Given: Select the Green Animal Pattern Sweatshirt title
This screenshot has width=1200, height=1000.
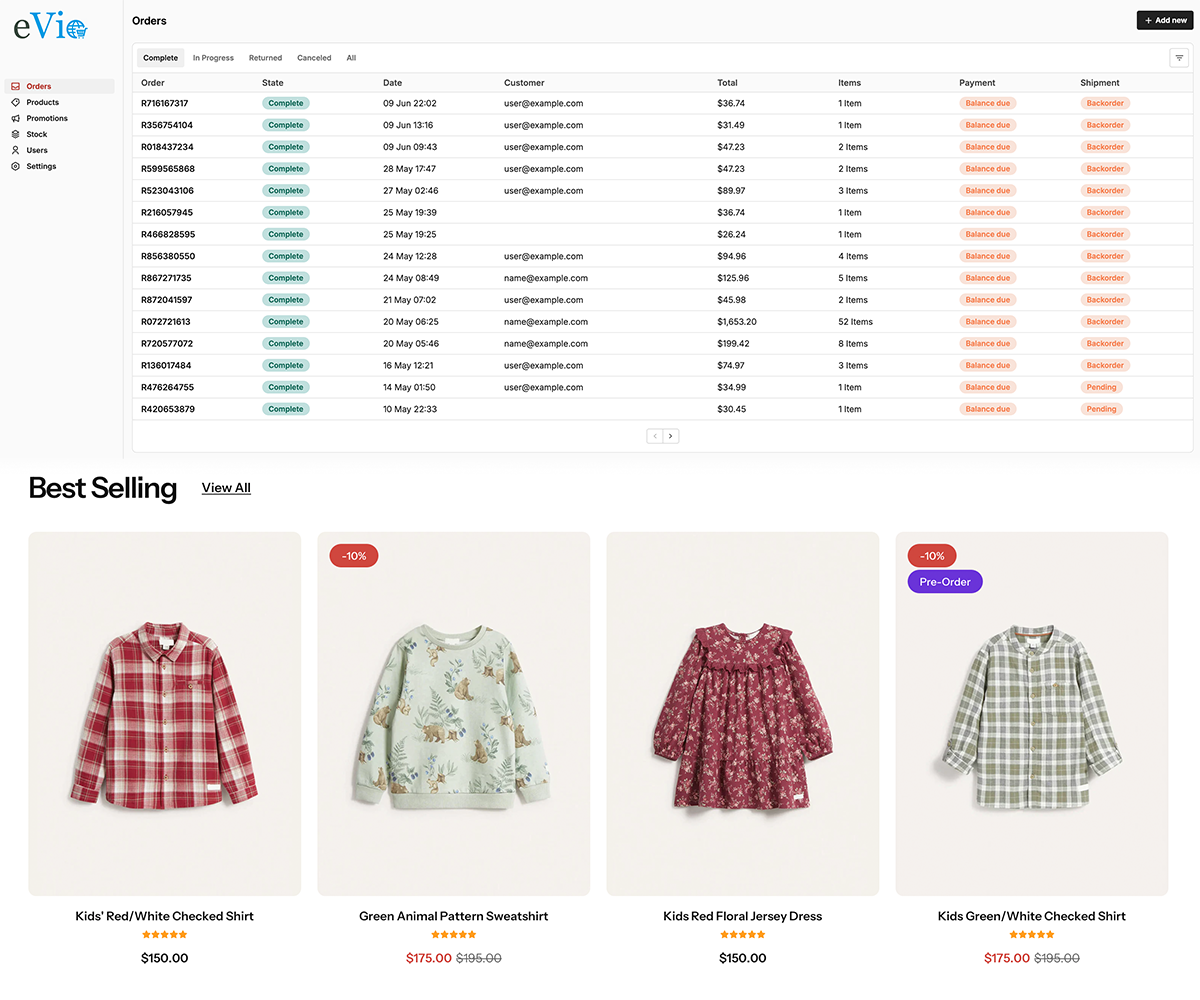Looking at the screenshot, I should (453, 916).
